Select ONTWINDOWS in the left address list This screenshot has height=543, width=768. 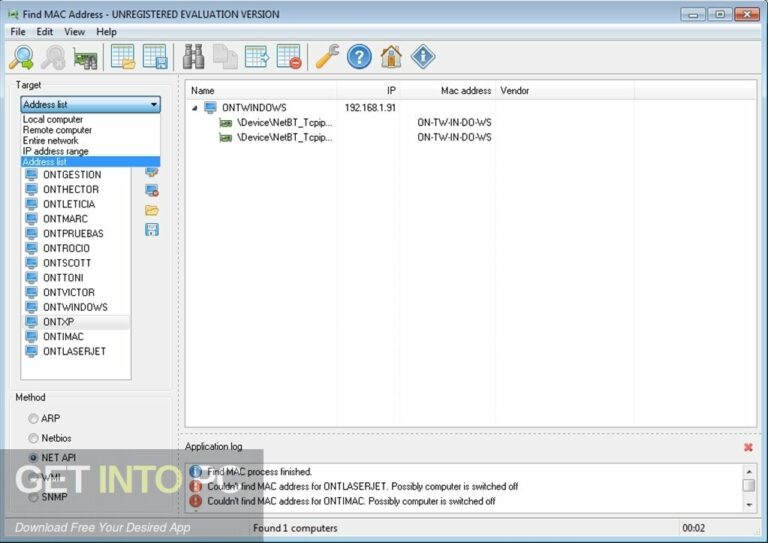point(75,307)
